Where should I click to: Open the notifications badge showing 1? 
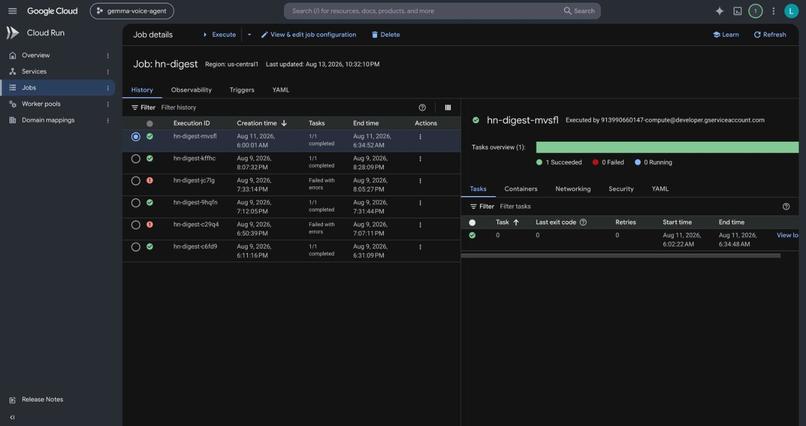tap(755, 11)
